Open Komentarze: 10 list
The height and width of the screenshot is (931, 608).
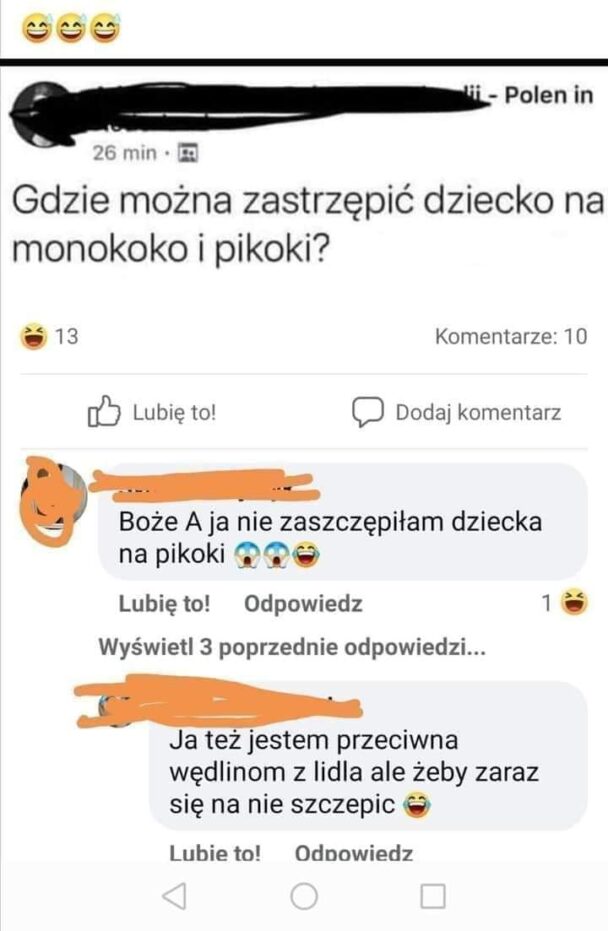511,336
